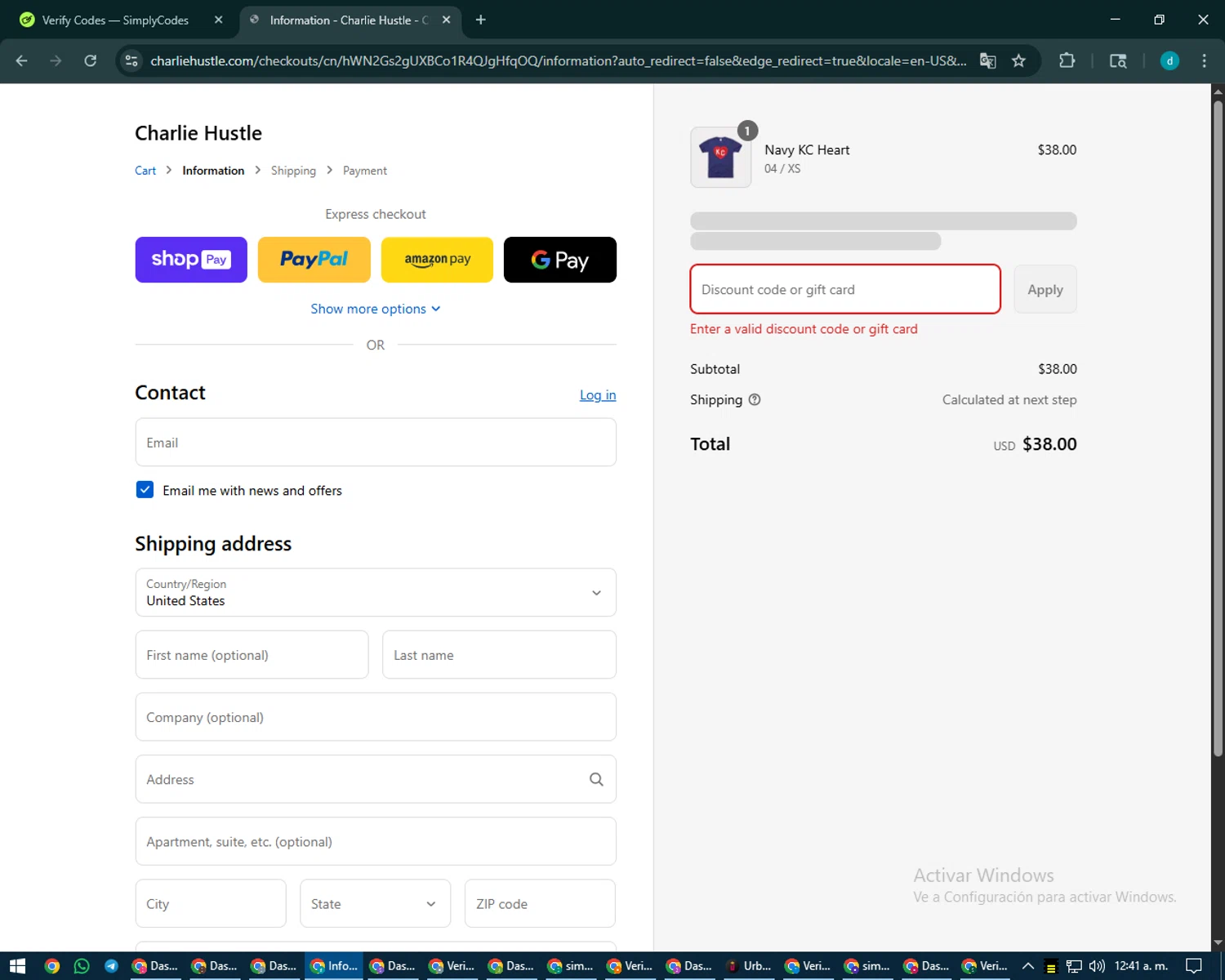Select Shipping breadcrumb step
Image resolution: width=1225 pixels, height=980 pixels.
pyautogui.click(x=293, y=171)
